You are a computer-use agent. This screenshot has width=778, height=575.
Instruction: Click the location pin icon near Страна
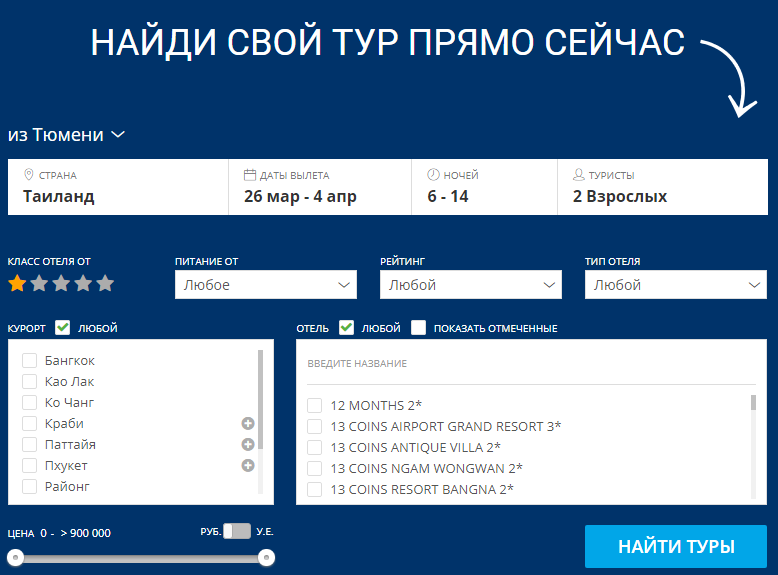pos(29,175)
